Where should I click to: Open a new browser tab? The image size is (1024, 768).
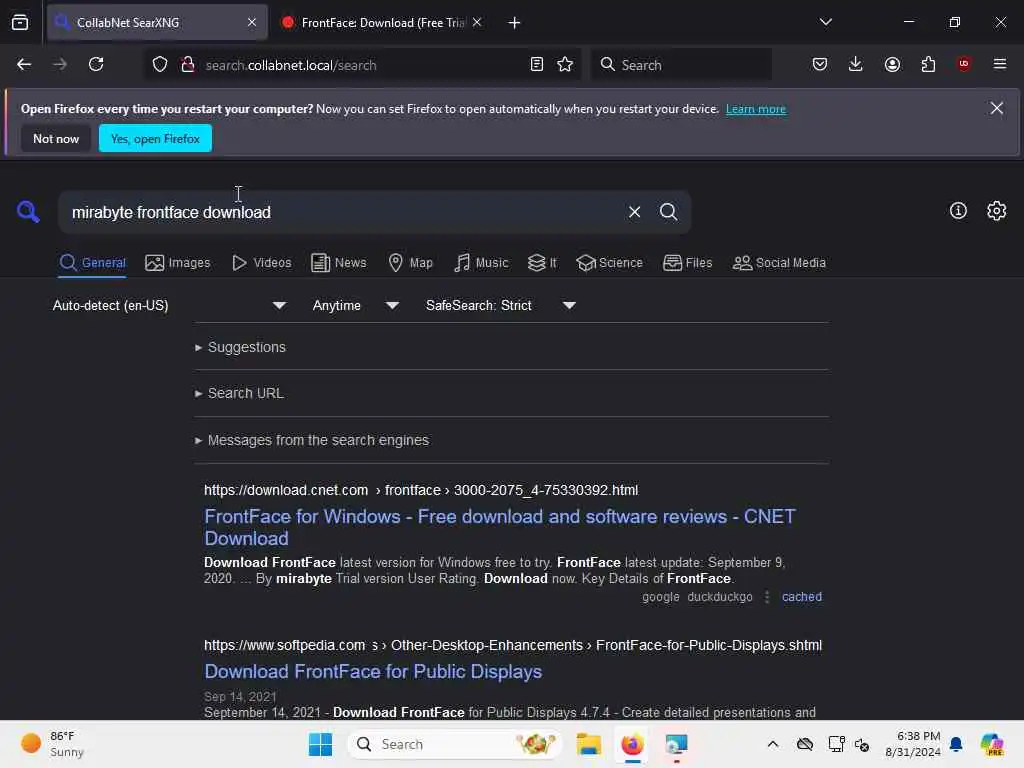click(x=514, y=23)
